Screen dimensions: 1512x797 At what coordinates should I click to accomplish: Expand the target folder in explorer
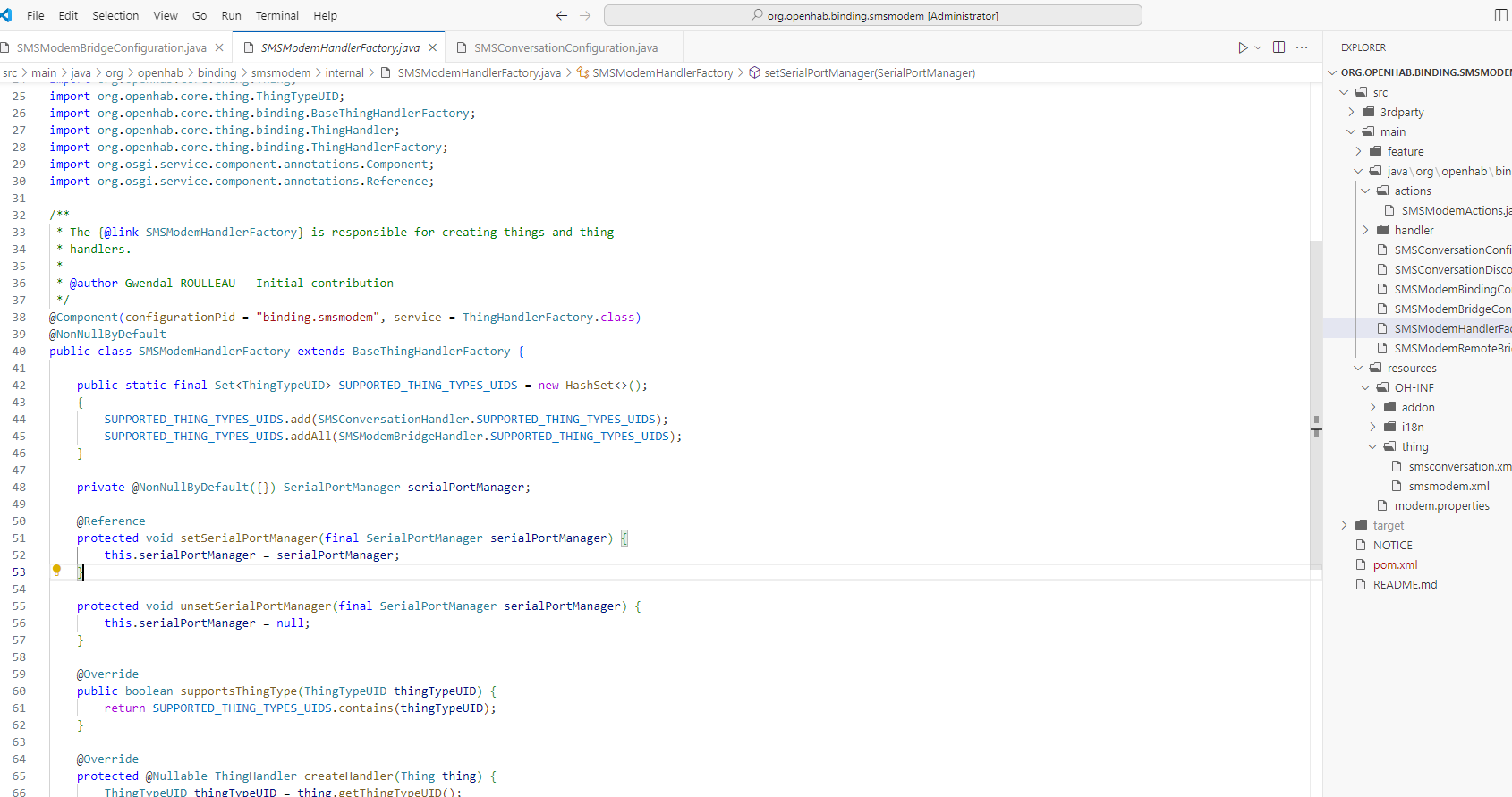click(x=1388, y=525)
